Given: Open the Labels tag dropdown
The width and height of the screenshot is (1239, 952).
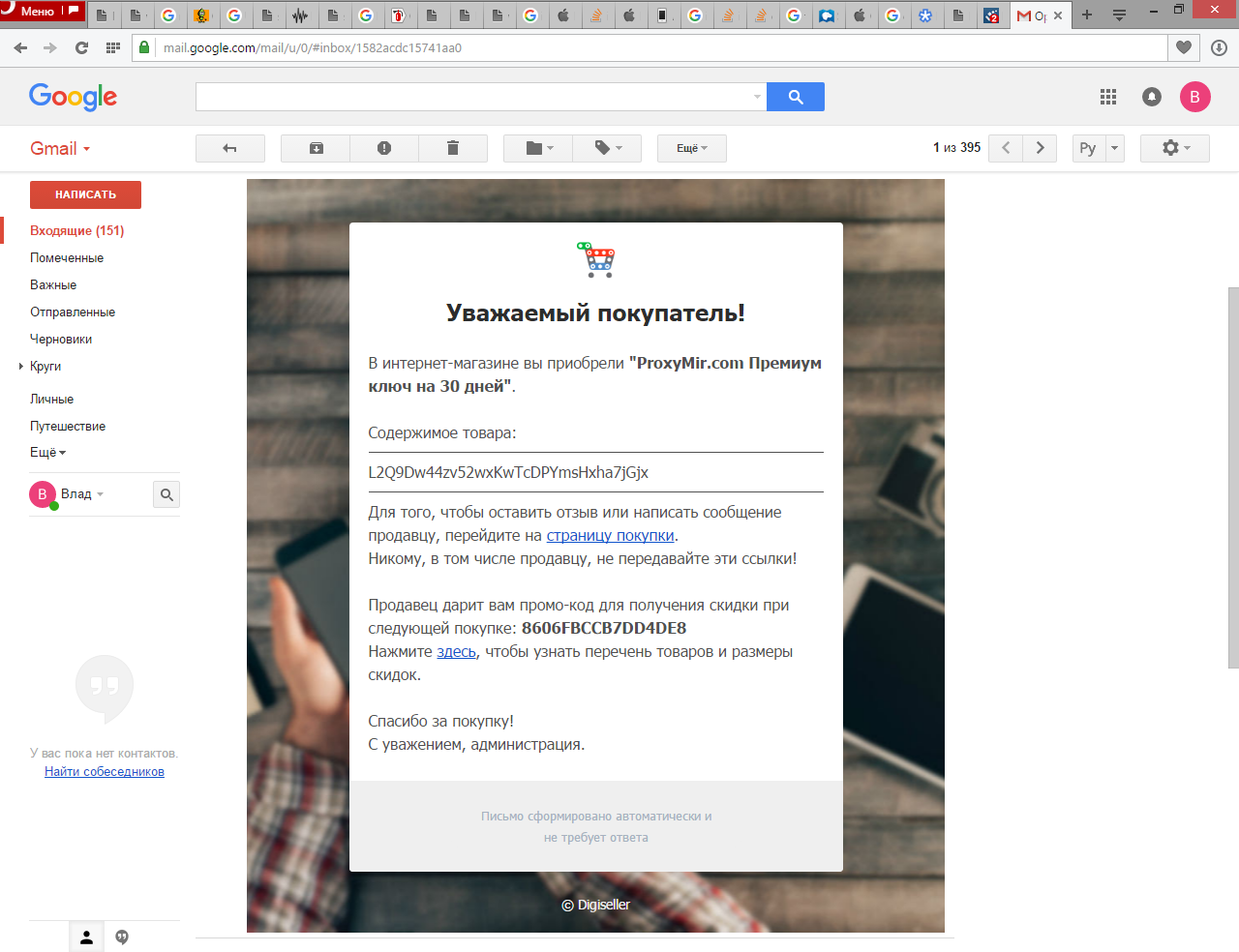Looking at the screenshot, I should pos(607,148).
